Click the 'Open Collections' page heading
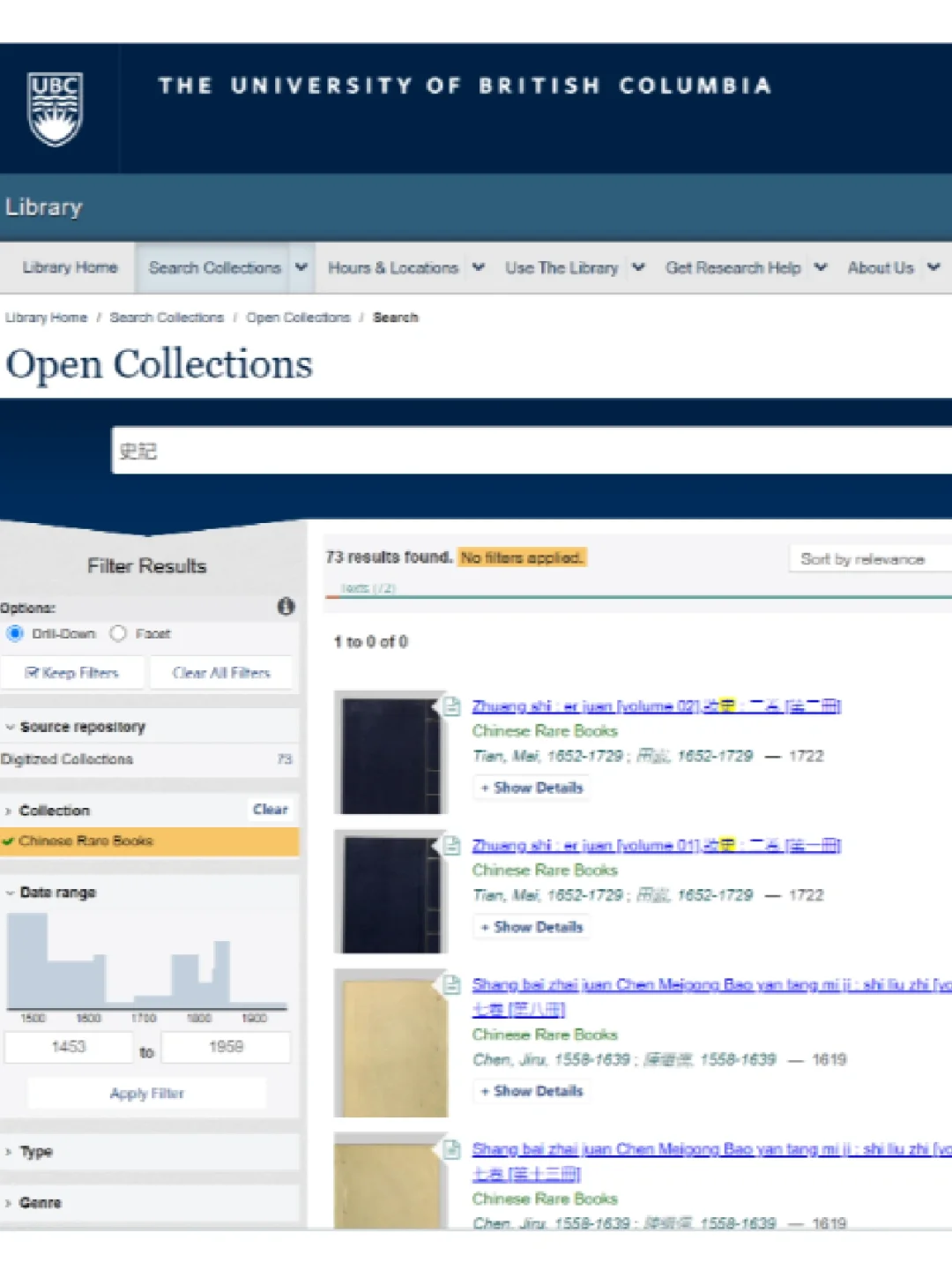Viewport: 952px width, 1270px height. (160, 365)
